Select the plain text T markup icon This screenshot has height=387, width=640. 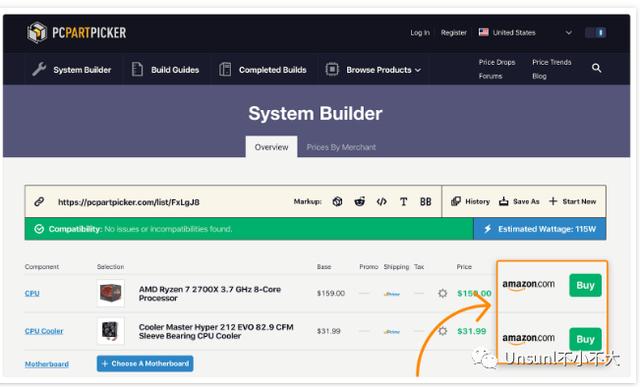[x=403, y=201]
